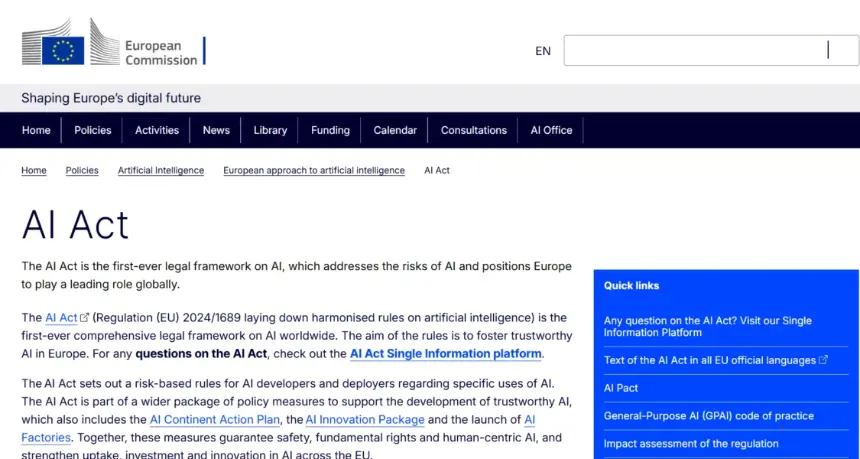Open the Calendar navigation menu item
The image size is (860, 459).
coord(395,130)
